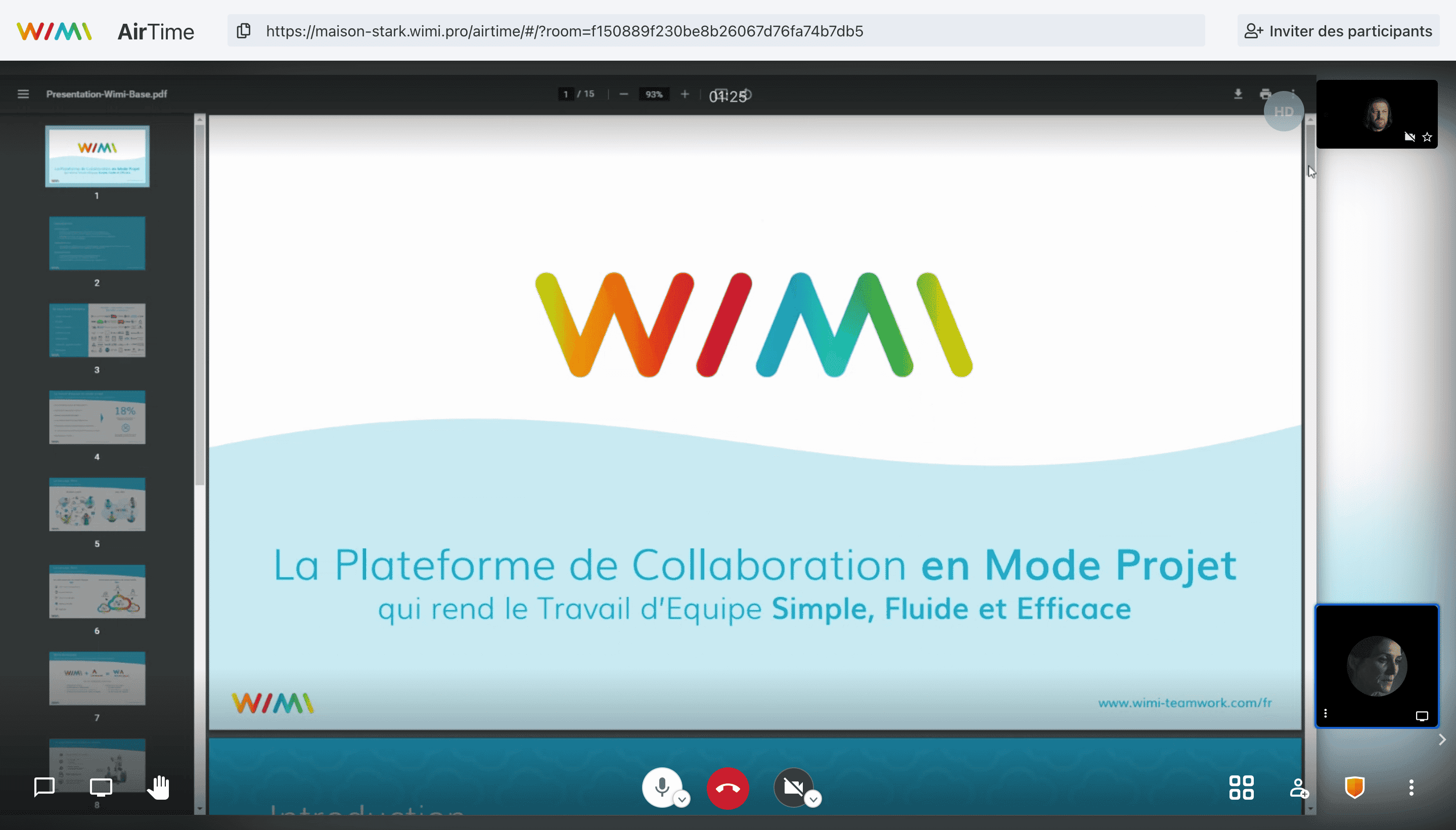Click the top participant video tile
The image size is (1456, 830).
1377,114
